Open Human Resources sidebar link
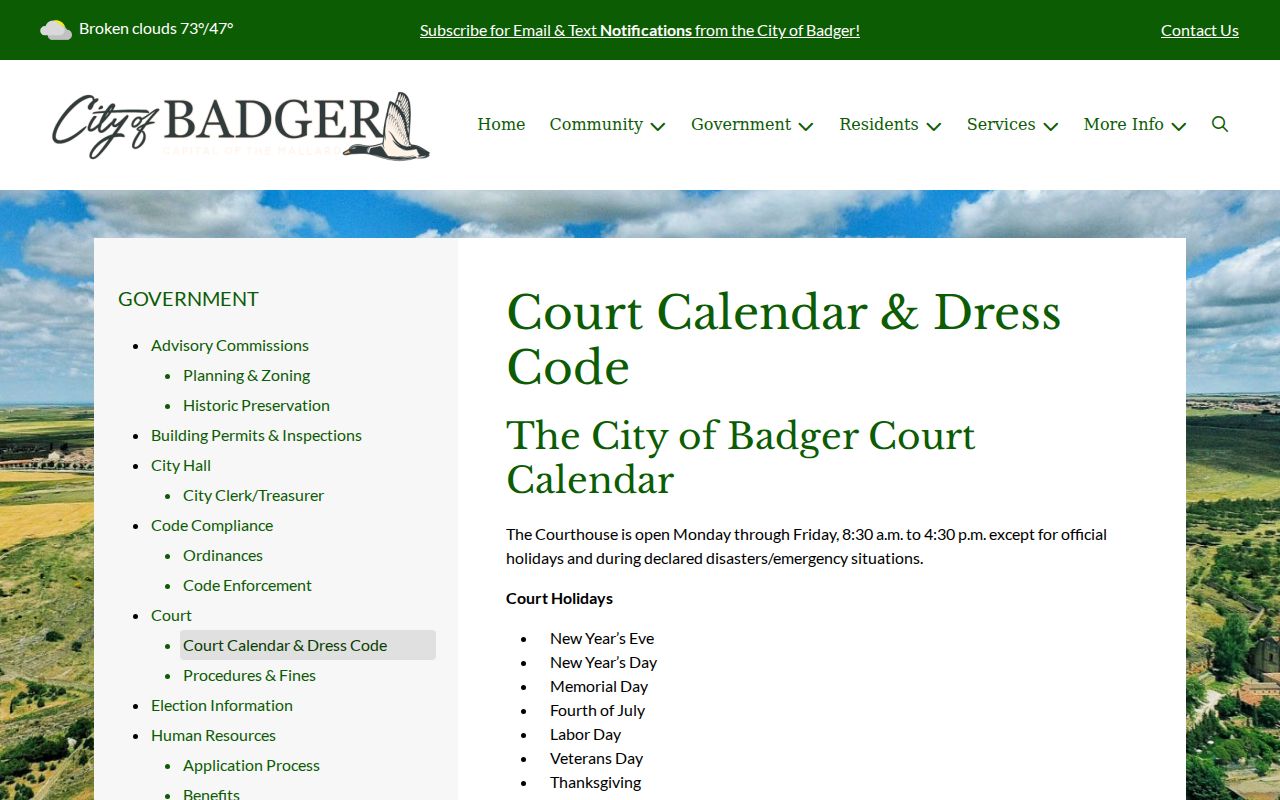 213,735
